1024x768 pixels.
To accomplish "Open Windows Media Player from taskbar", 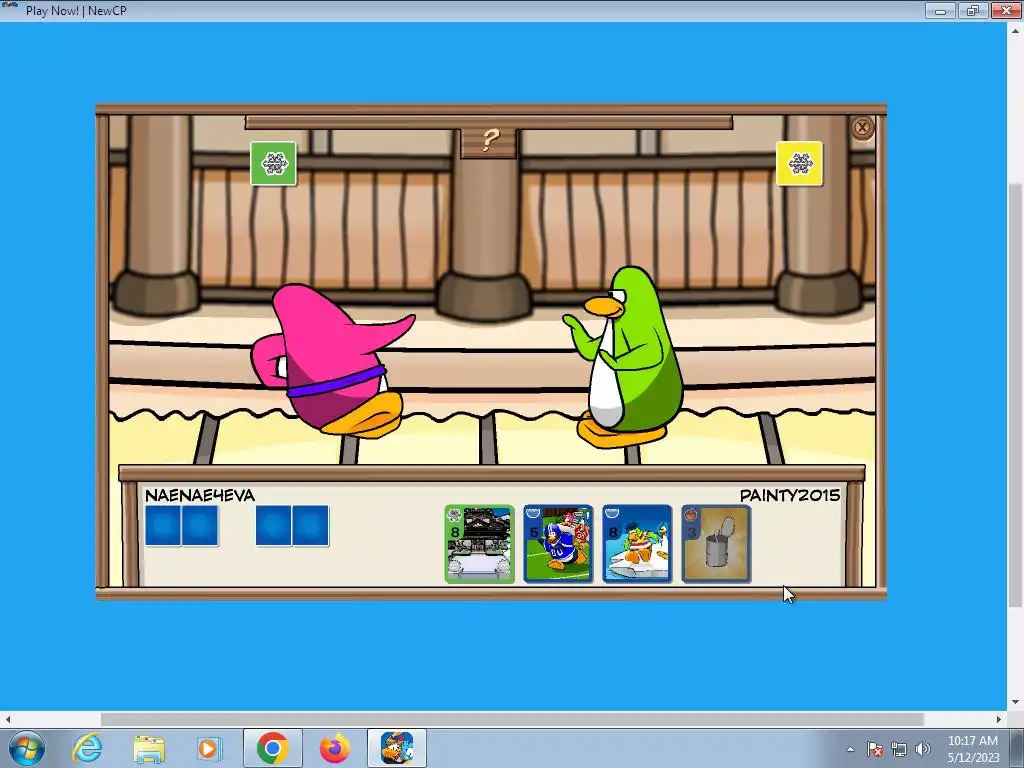I will coord(209,748).
